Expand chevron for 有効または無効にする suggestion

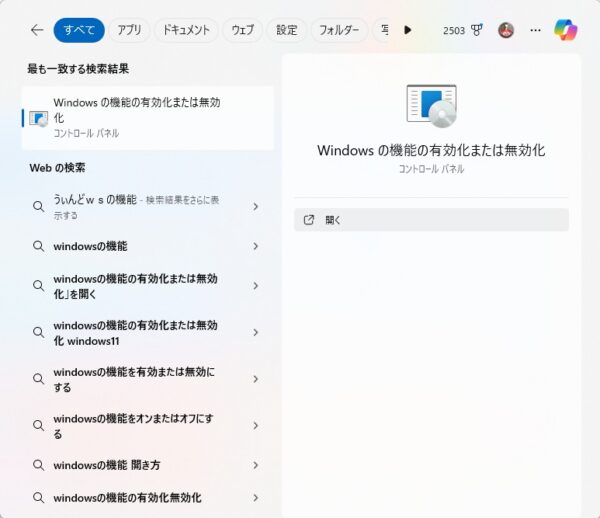256,379
